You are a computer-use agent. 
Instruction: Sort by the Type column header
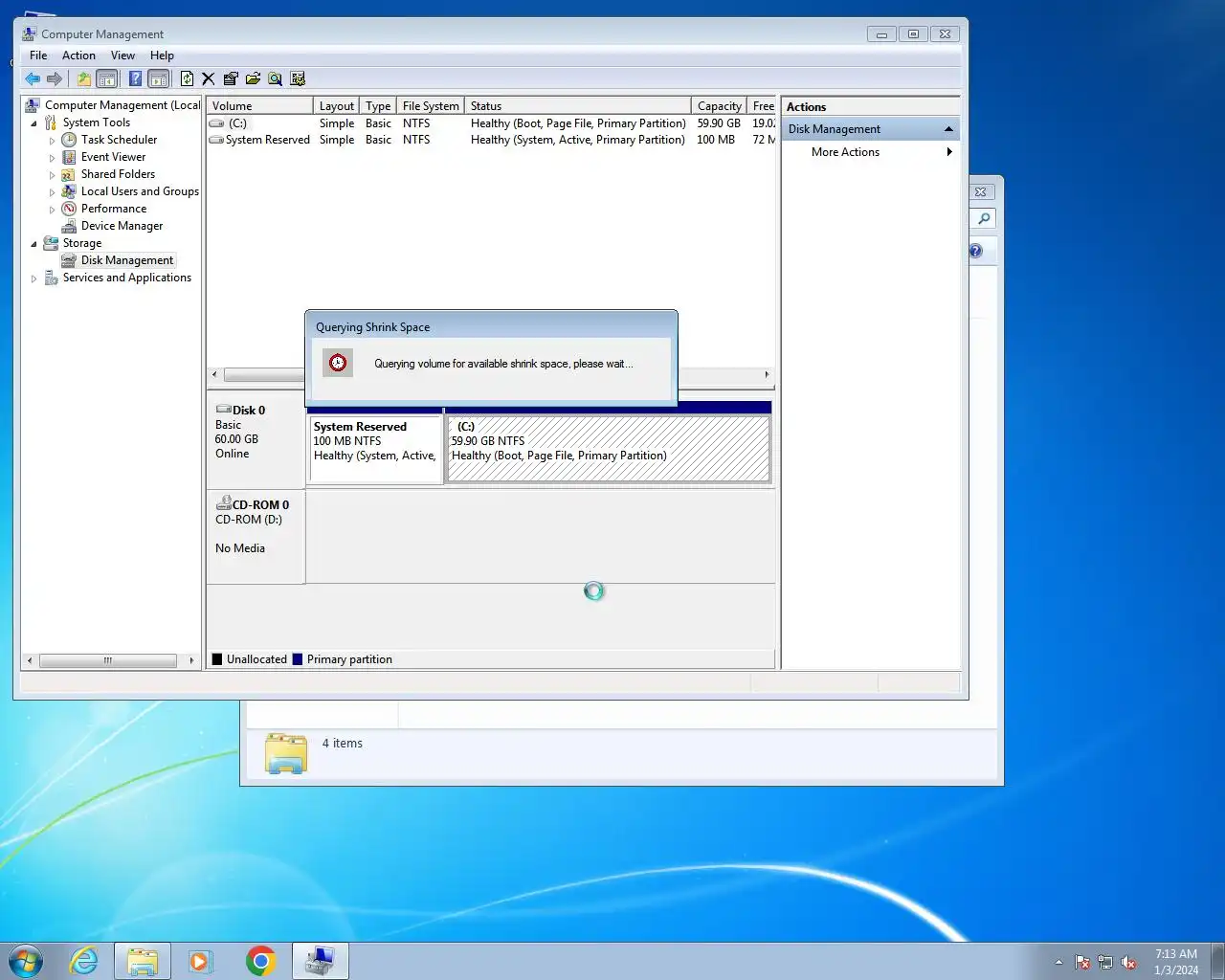point(378,106)
